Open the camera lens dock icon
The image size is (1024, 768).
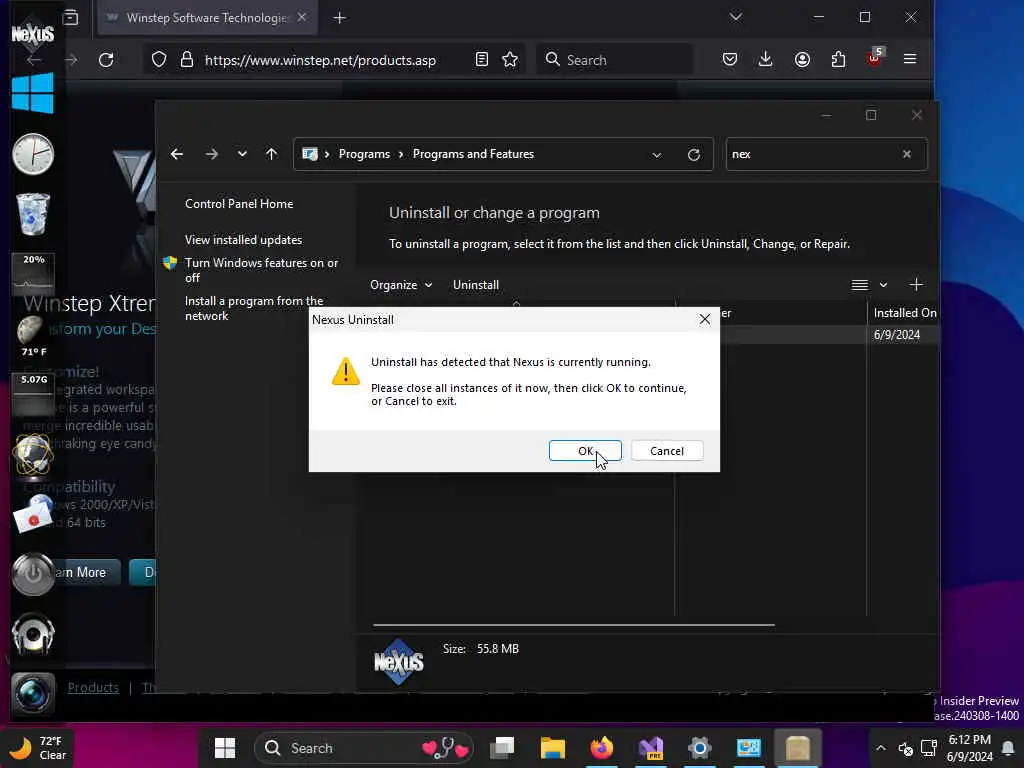pyautogui.click(x=33, y=694)
